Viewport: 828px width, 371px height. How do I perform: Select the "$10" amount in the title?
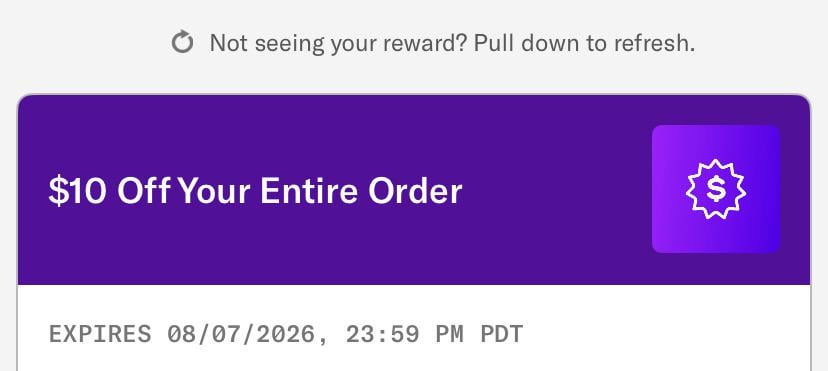tap(77, 191)
